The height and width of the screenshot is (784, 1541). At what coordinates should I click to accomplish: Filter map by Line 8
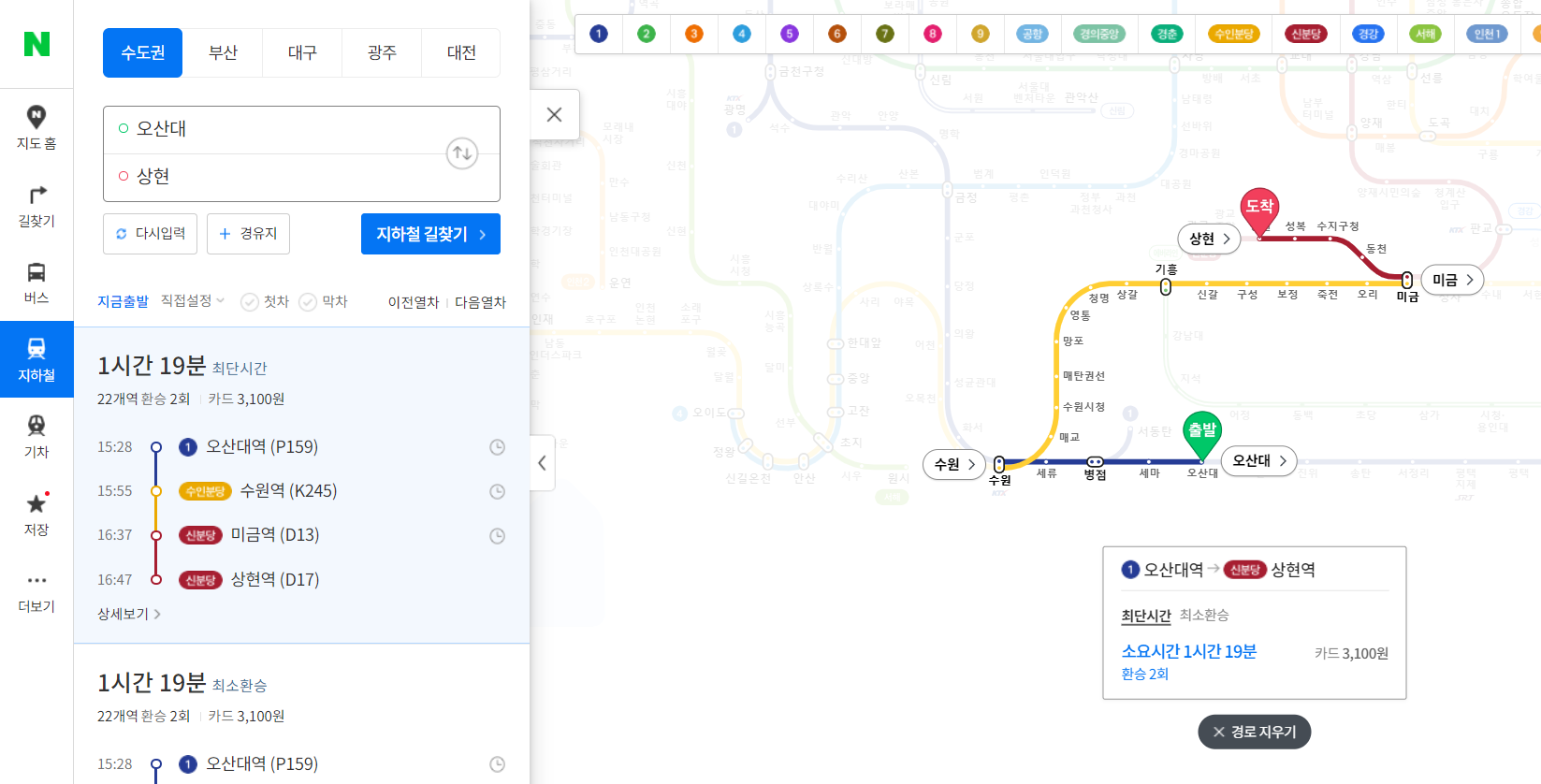pos(933,34)
